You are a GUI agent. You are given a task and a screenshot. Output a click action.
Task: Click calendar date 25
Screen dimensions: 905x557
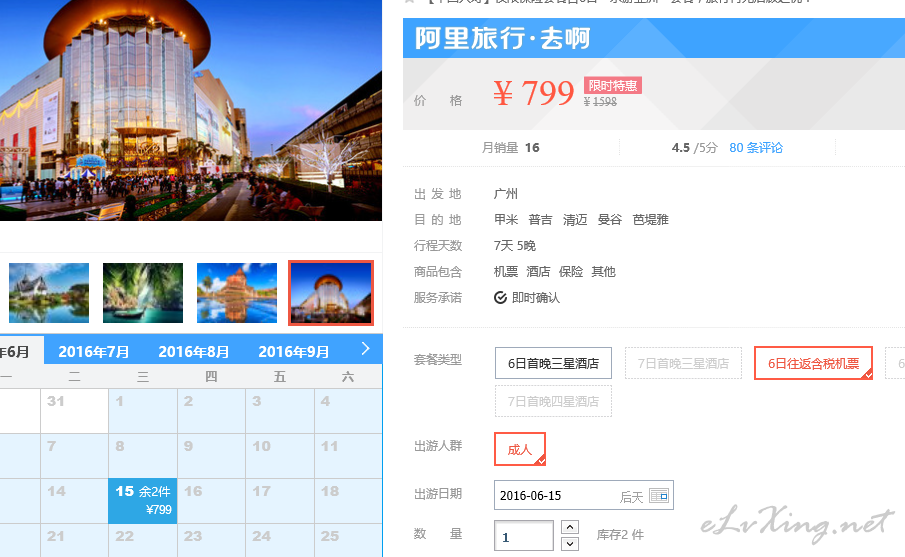[348, 540]
